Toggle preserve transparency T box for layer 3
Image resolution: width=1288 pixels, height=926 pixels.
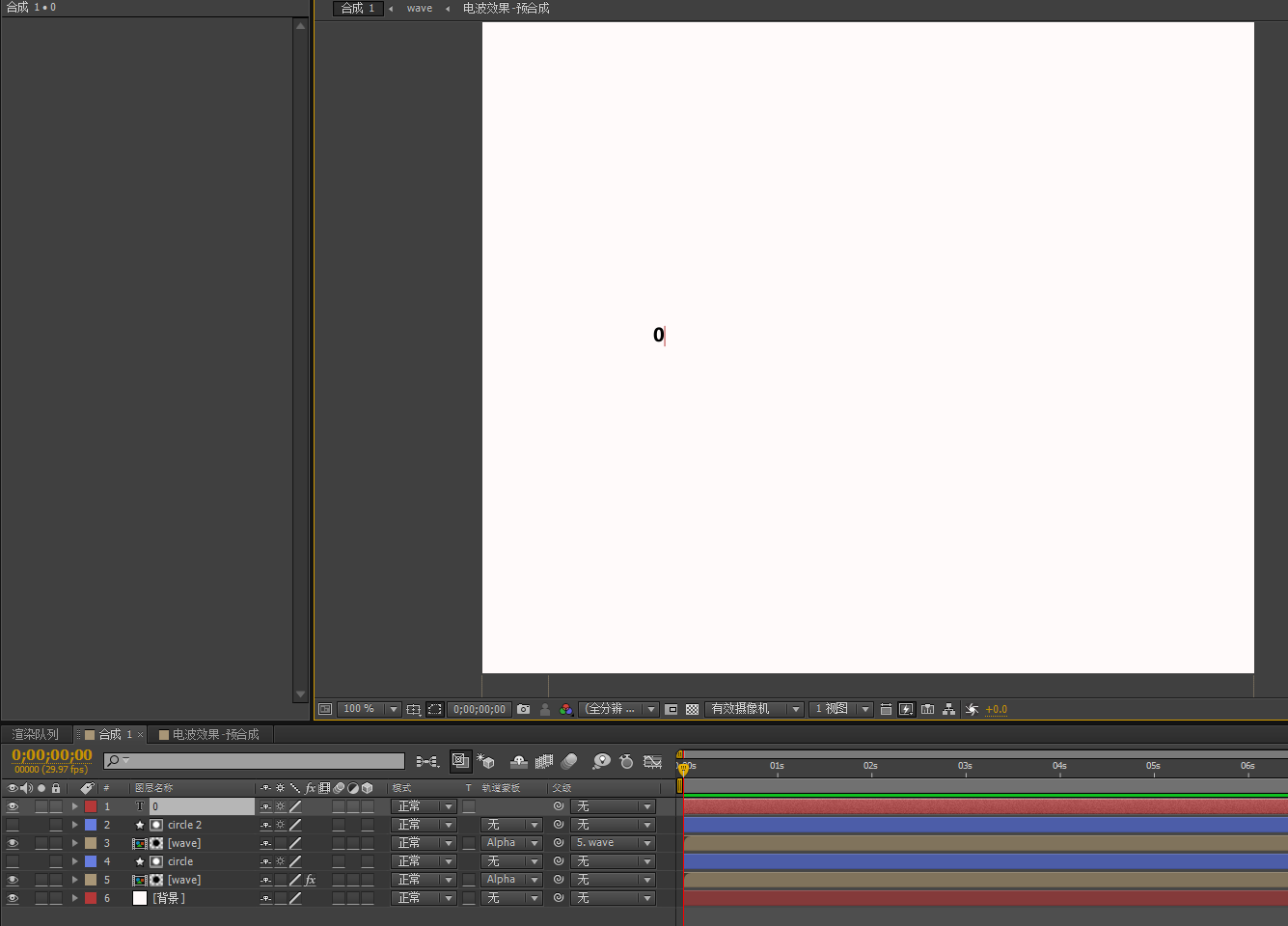click(469, 843)
